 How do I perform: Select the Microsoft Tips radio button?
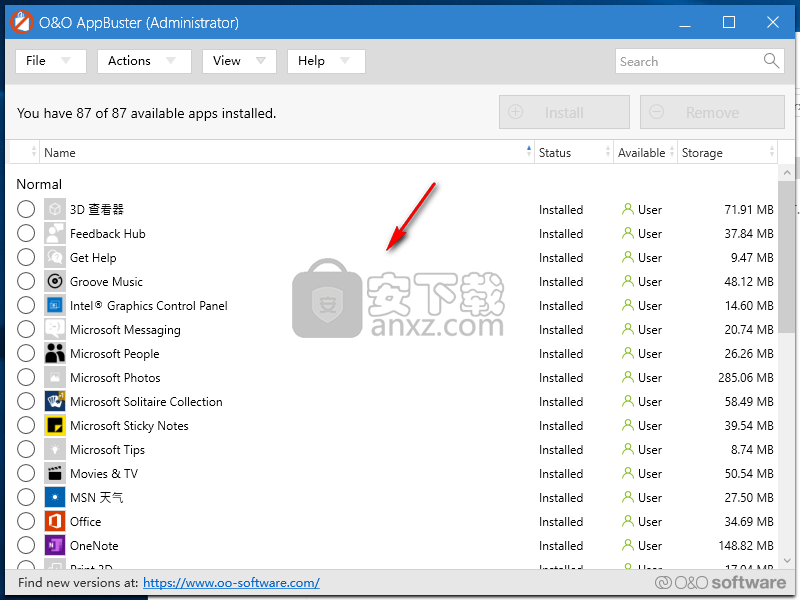click(26, 449)
